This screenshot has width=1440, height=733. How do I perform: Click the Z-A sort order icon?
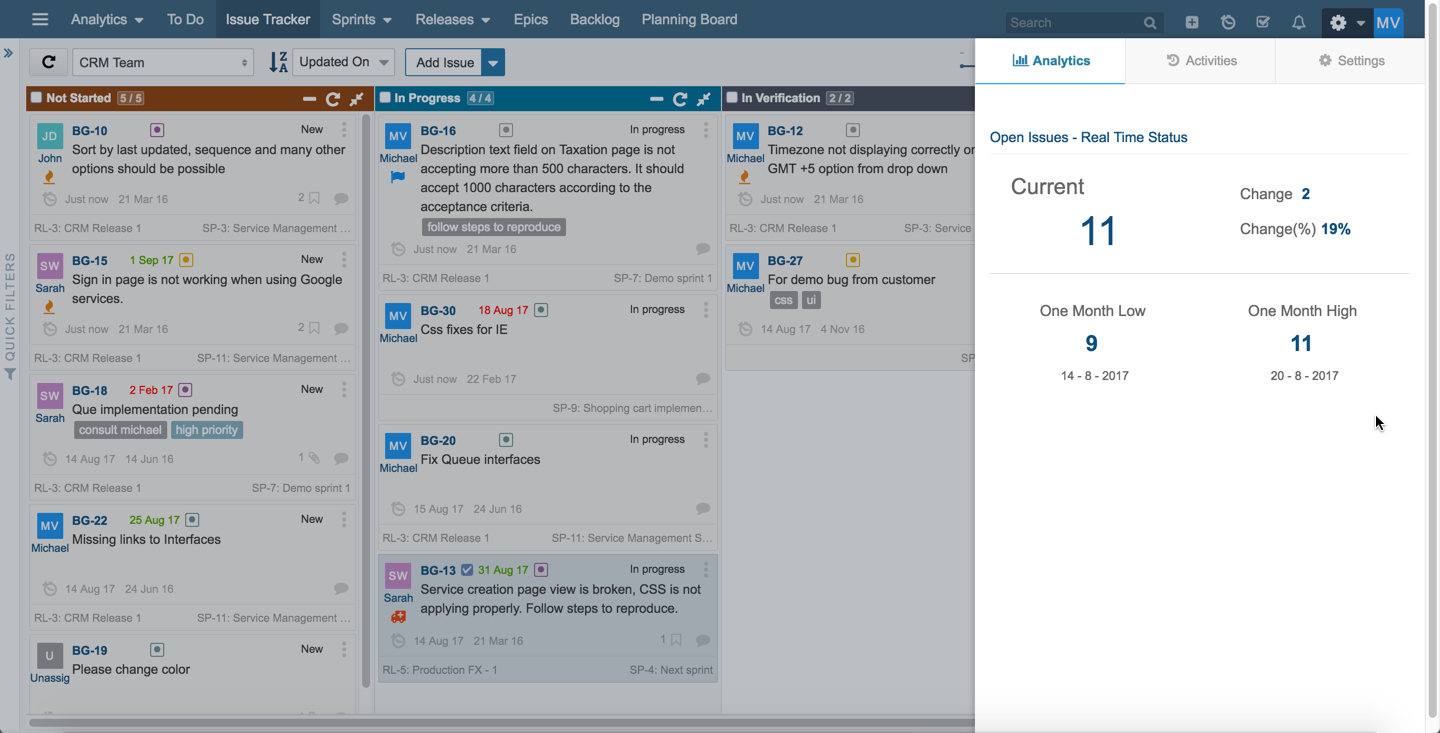pyautogui.click(x=278, y=62)
